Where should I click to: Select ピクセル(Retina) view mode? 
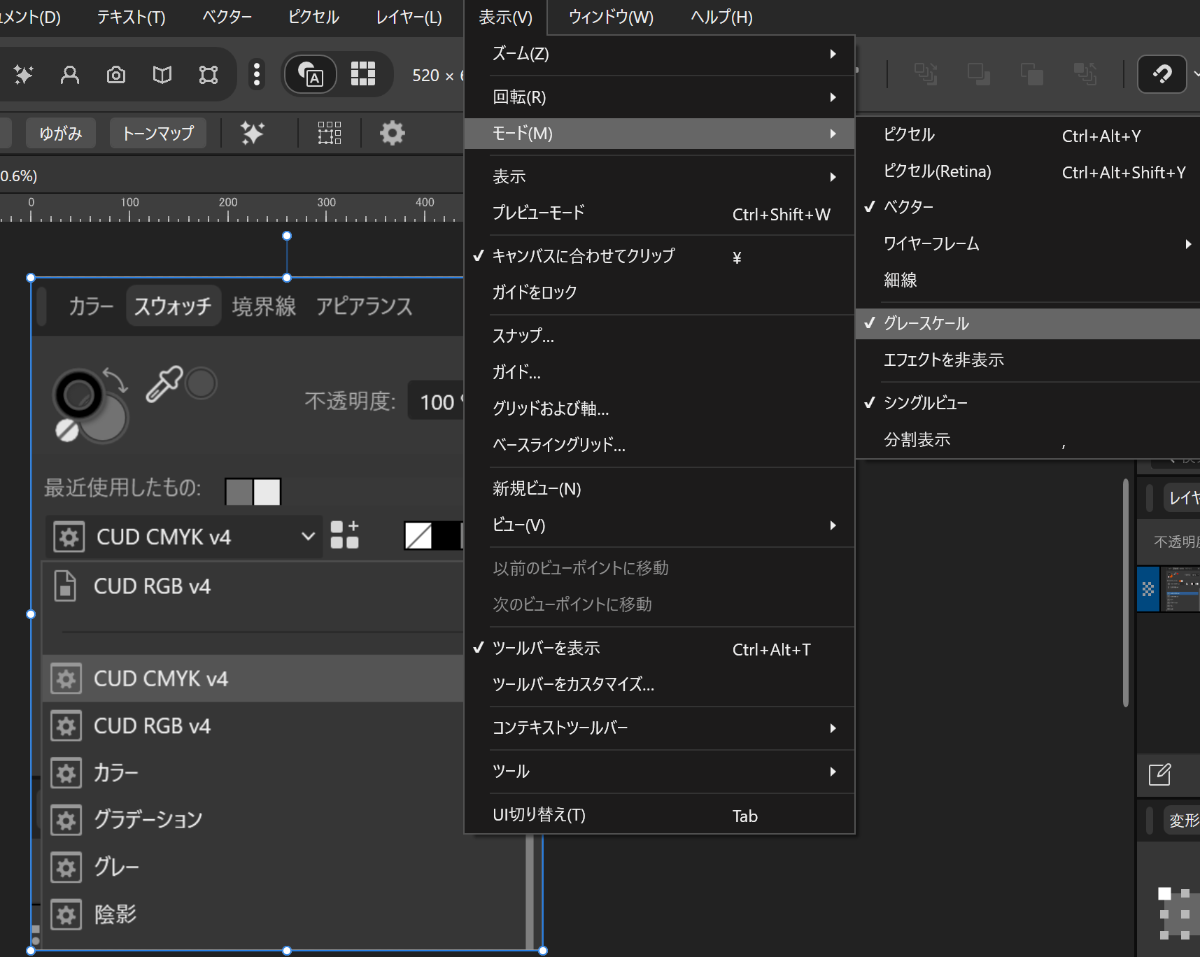click(1028, 171)
